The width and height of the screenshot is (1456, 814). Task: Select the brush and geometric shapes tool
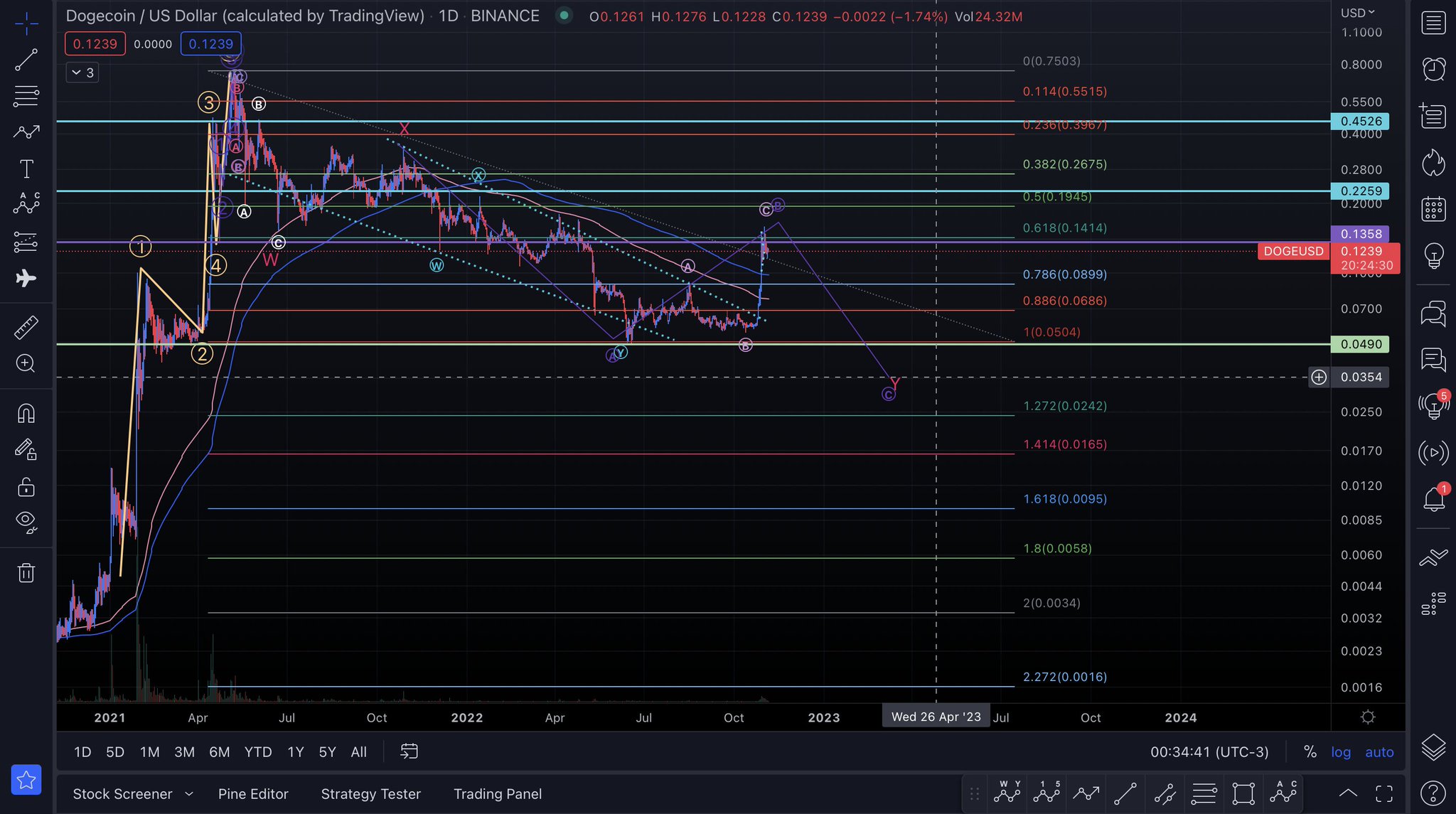[x=26, y=132]
